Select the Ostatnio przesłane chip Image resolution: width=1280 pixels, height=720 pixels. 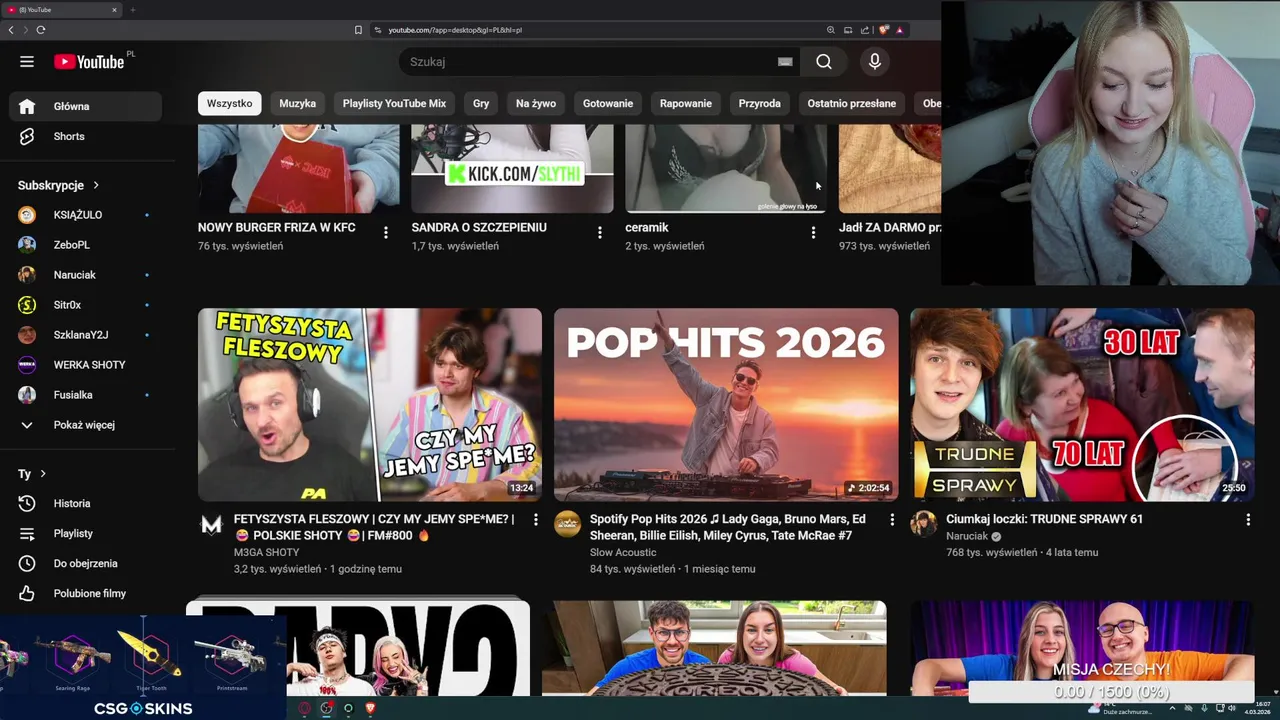[x=852, y=103]
